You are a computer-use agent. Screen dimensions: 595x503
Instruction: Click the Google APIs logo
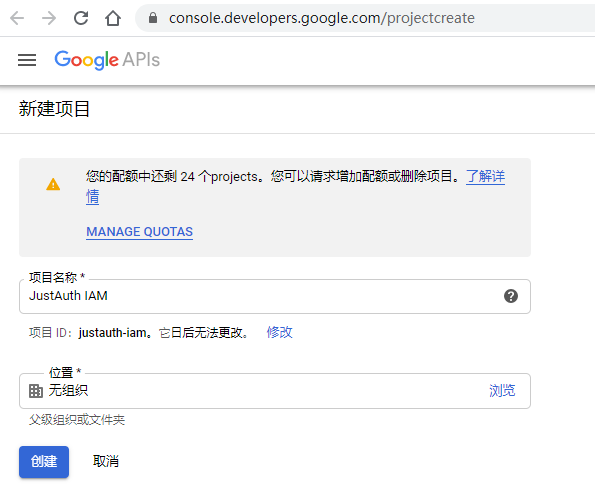107,60
